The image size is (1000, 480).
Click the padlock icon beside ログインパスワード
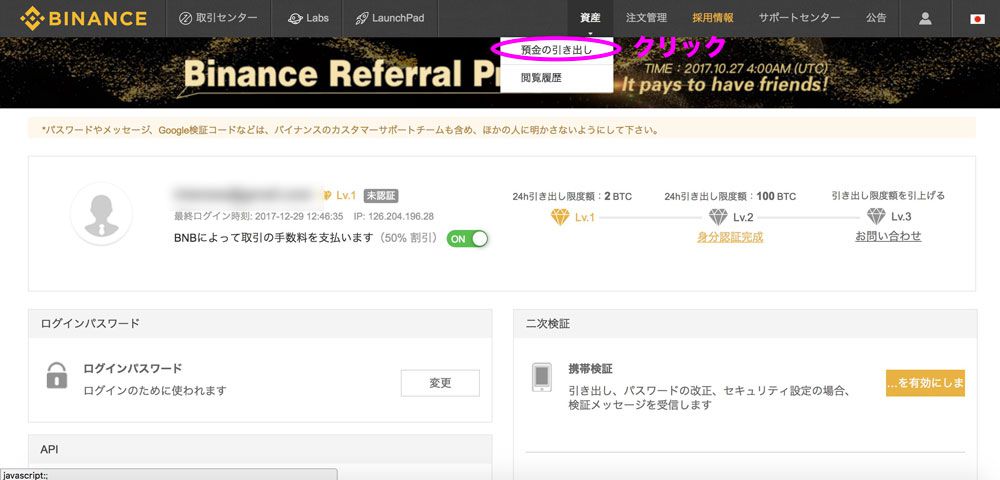[57, 375]
